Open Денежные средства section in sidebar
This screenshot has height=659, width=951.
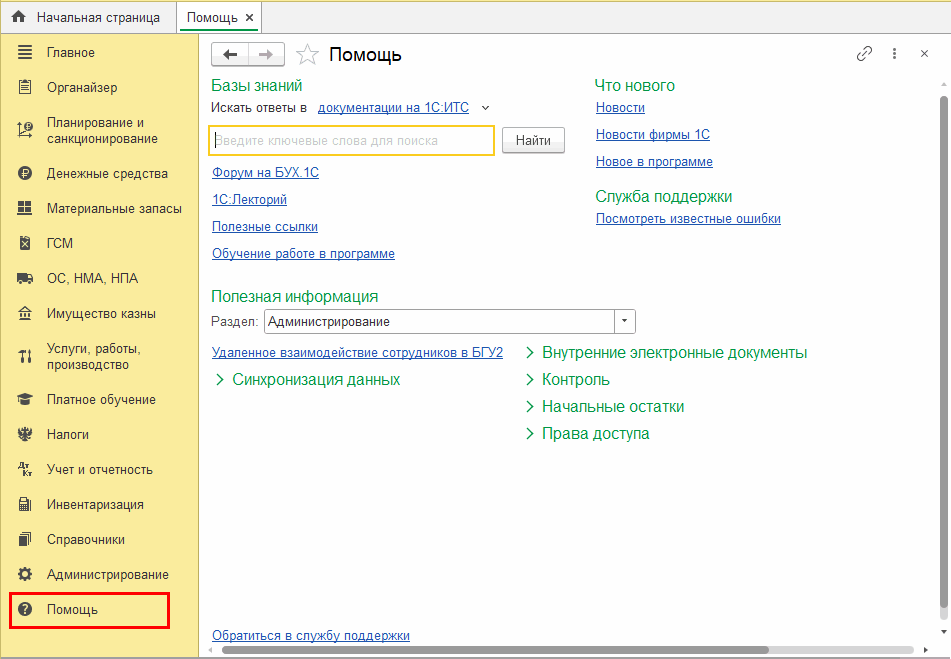[x=107, y=173]
